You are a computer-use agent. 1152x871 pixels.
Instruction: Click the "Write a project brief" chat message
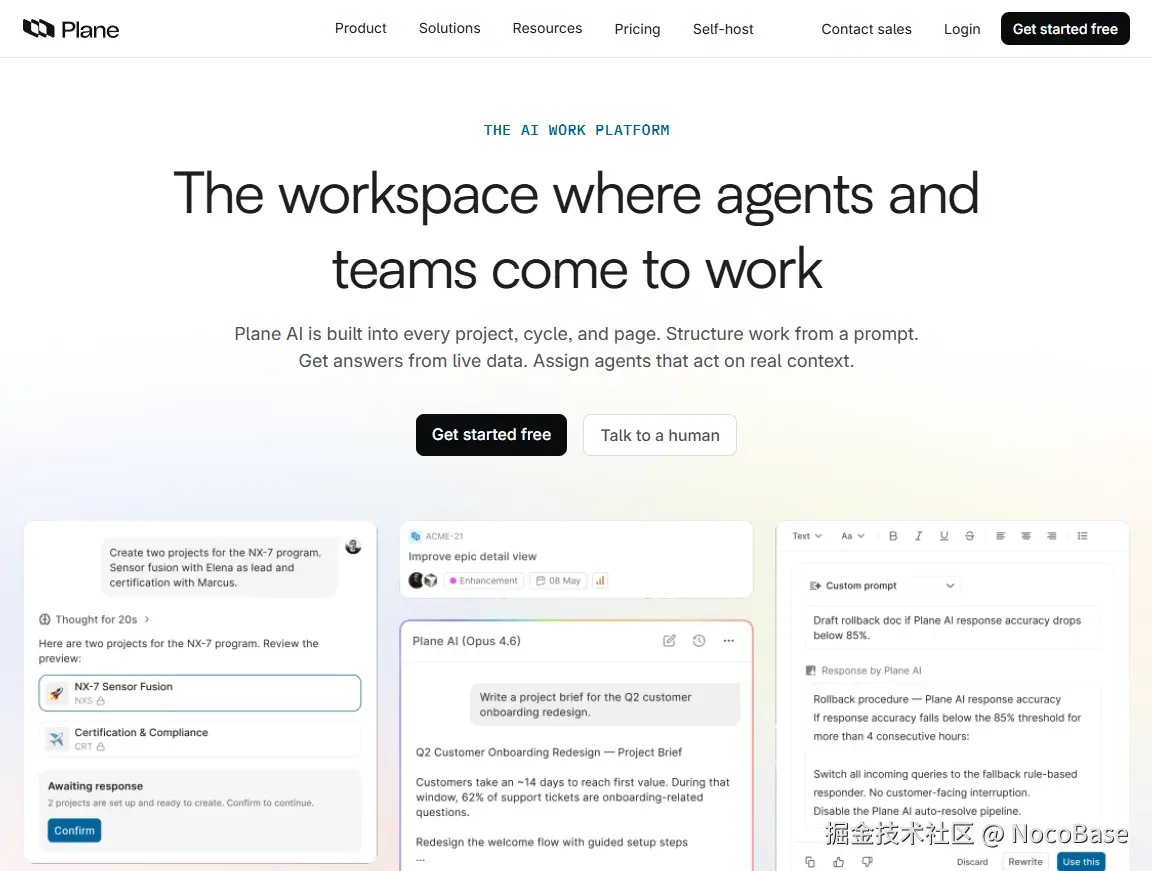605,704
